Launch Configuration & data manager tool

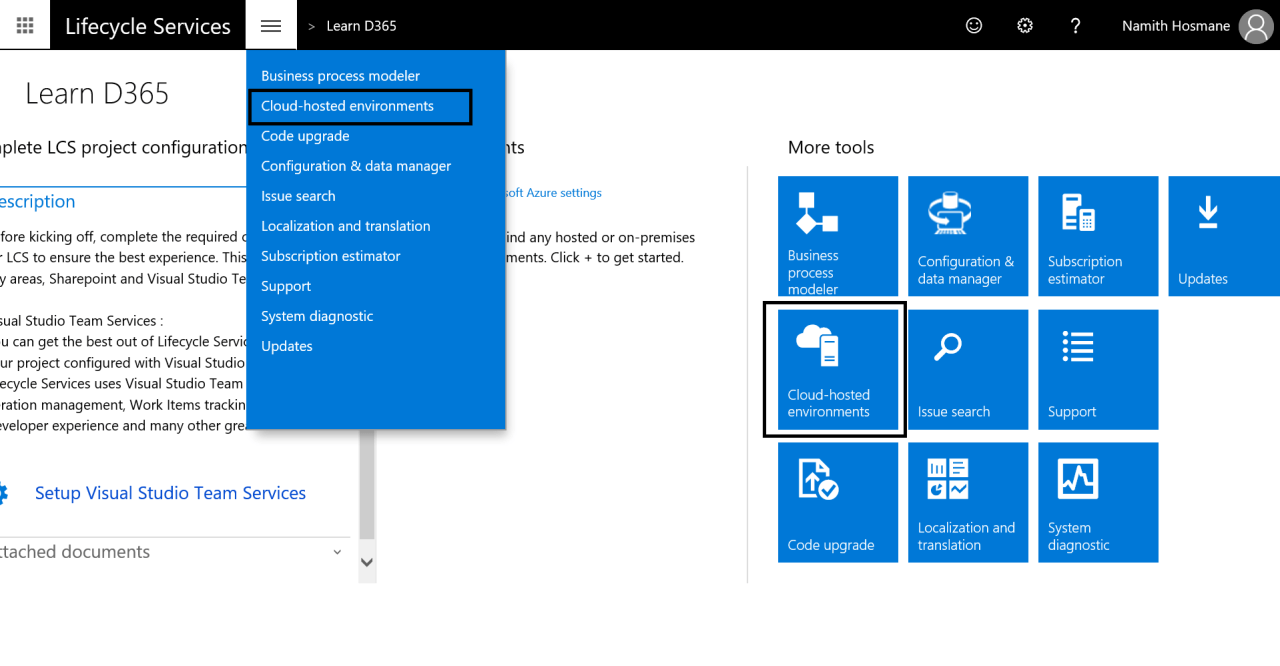point(967,236)
